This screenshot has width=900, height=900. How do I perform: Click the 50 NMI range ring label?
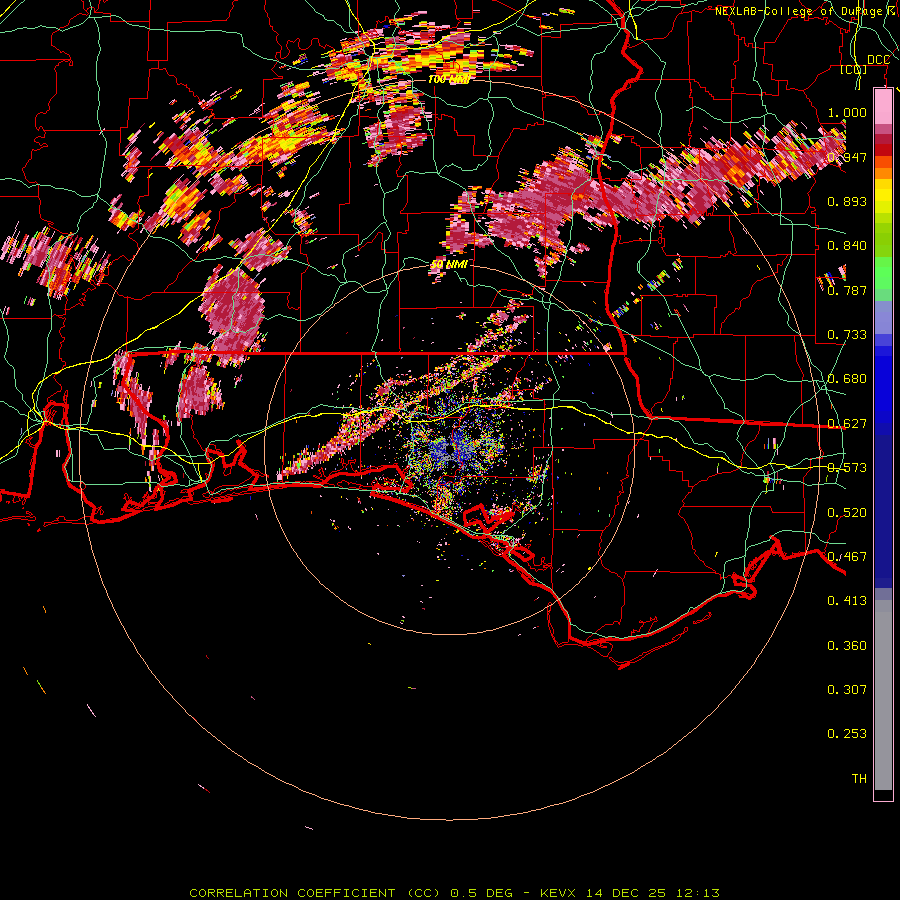(x=449, y=265)
